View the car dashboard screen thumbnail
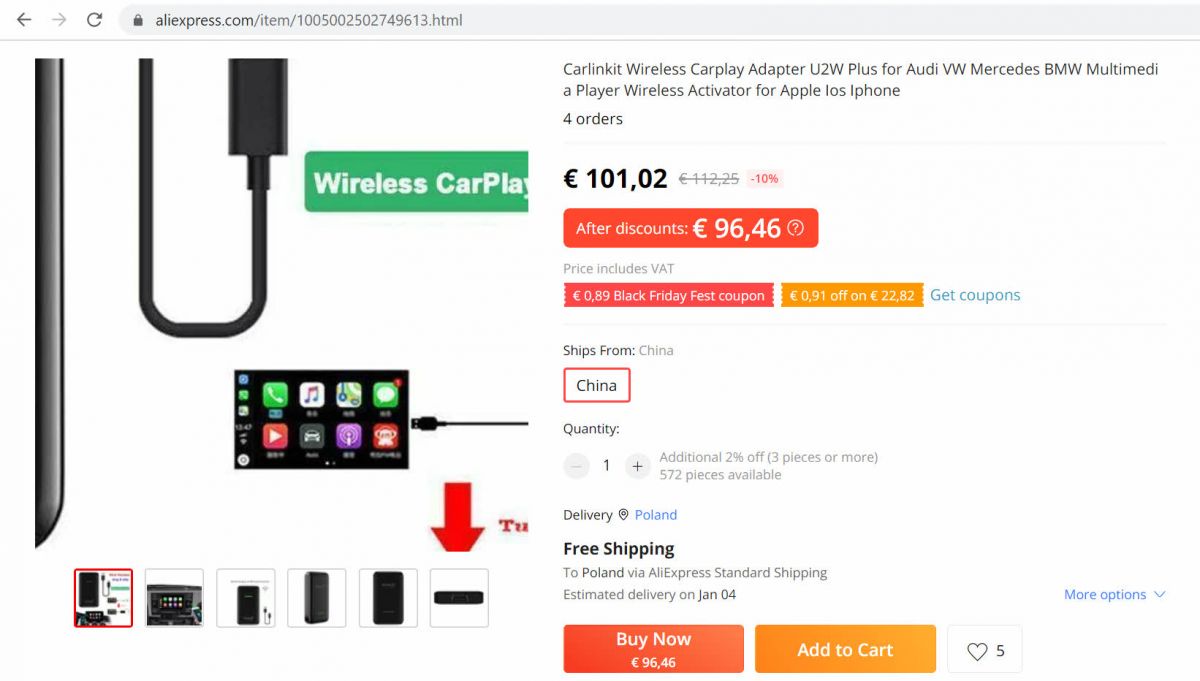1200x681 pixels. click(x=174, y=598)
